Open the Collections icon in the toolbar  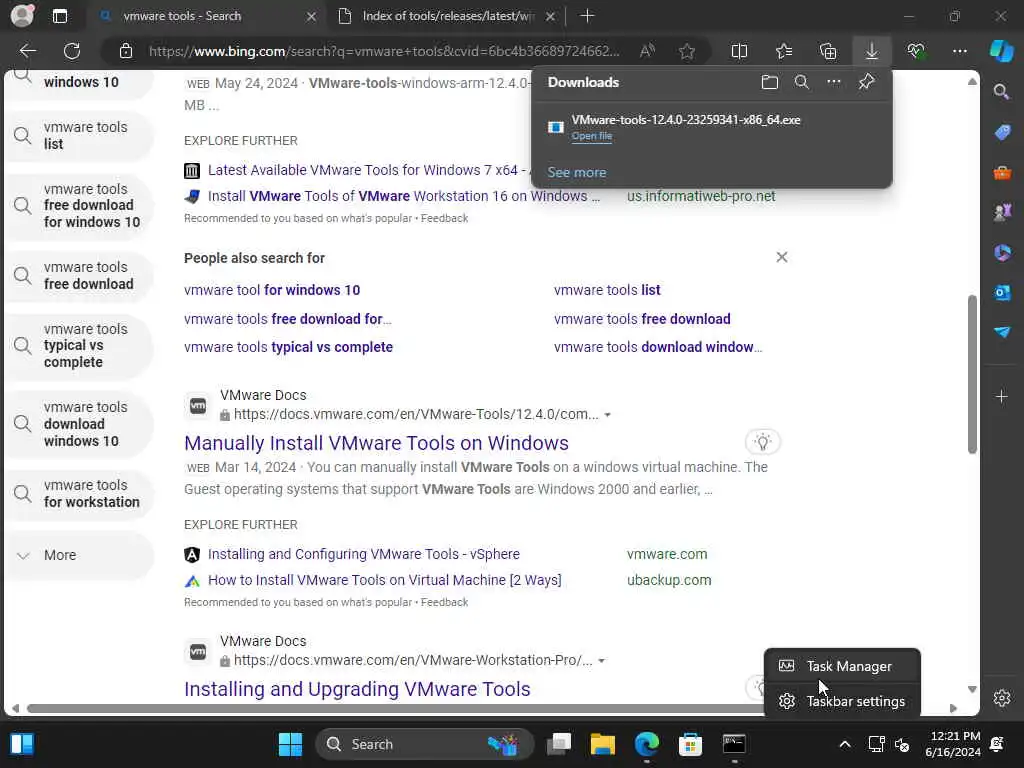tap(828, 51)
